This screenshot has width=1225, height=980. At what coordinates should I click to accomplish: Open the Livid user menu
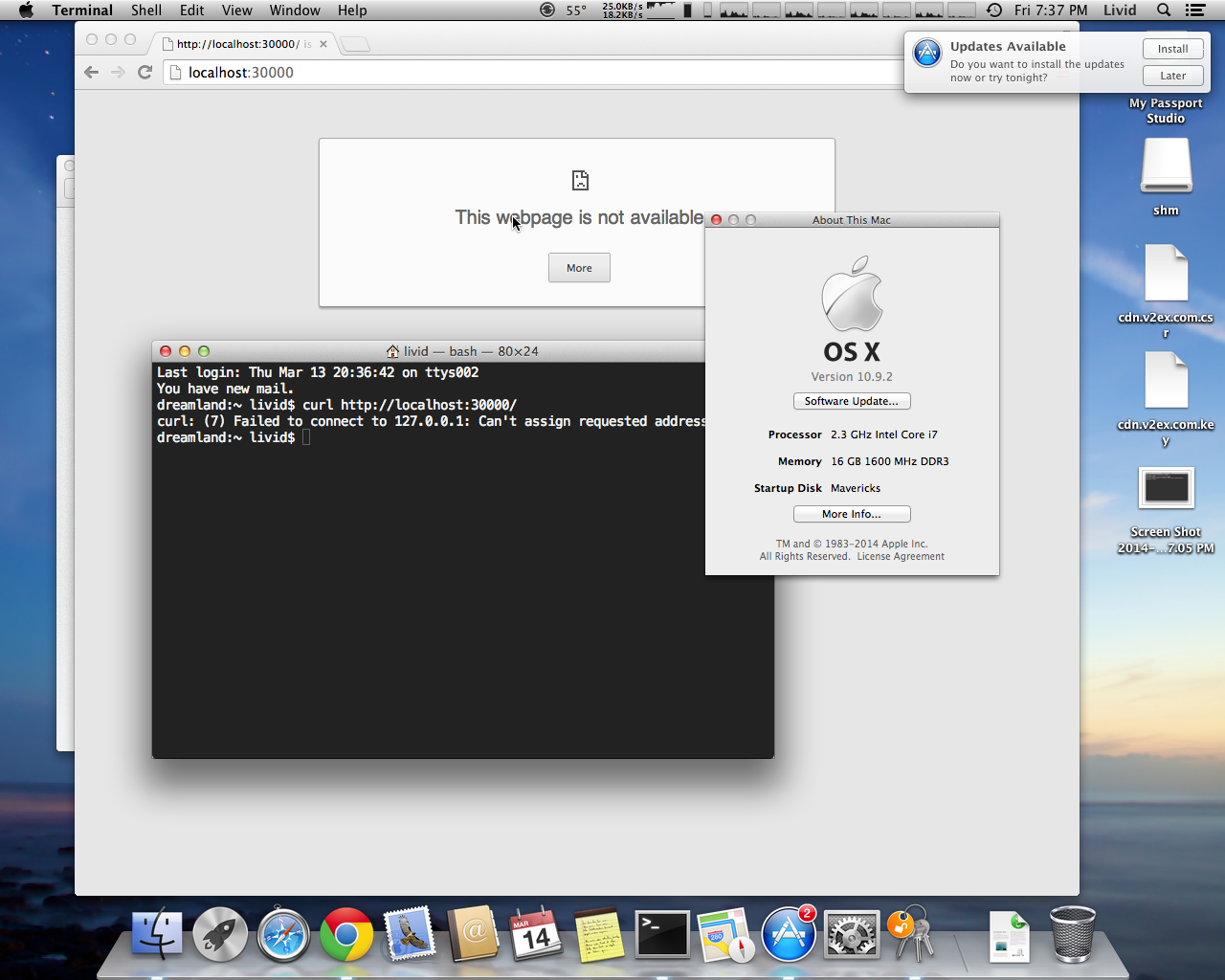tap(1120, 10)
